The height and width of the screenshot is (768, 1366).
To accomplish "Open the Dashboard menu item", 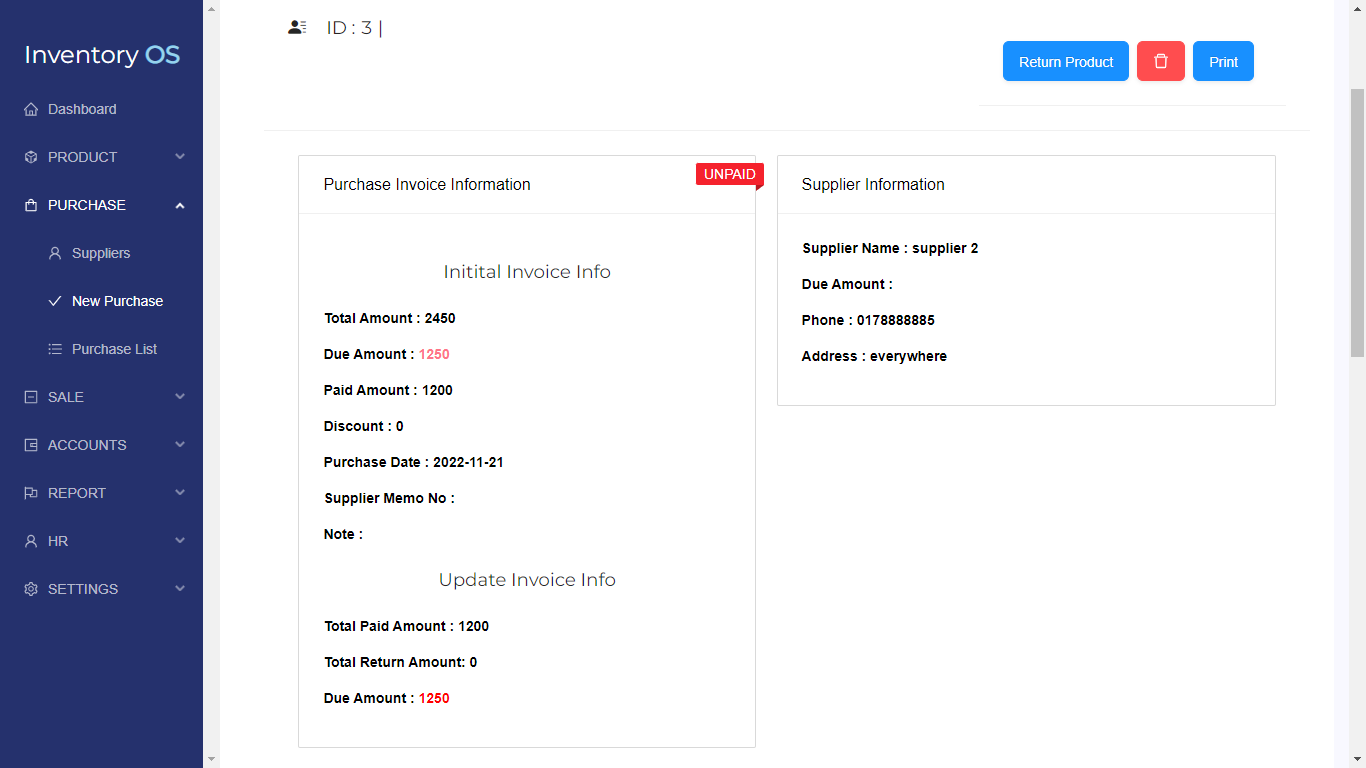I will 82,109.
